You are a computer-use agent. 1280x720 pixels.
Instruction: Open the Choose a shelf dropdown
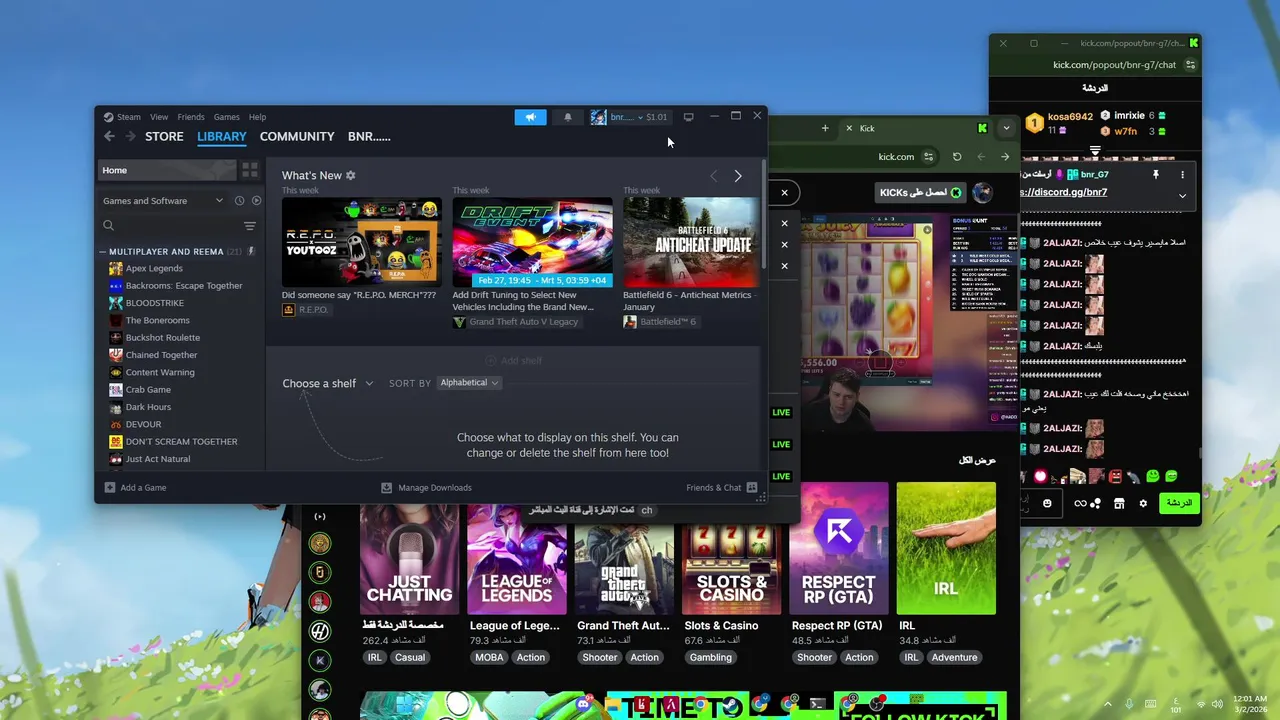point(328,383)
